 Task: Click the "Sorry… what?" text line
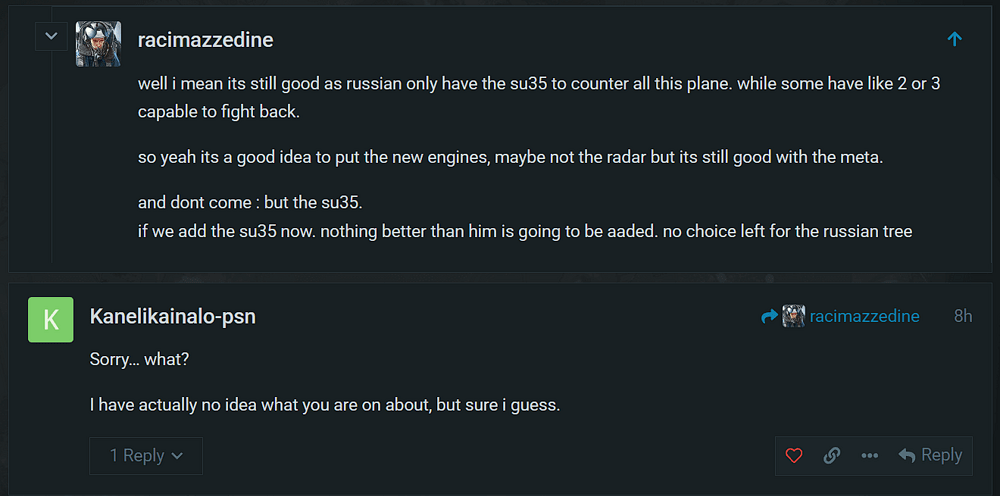point(139,359)
